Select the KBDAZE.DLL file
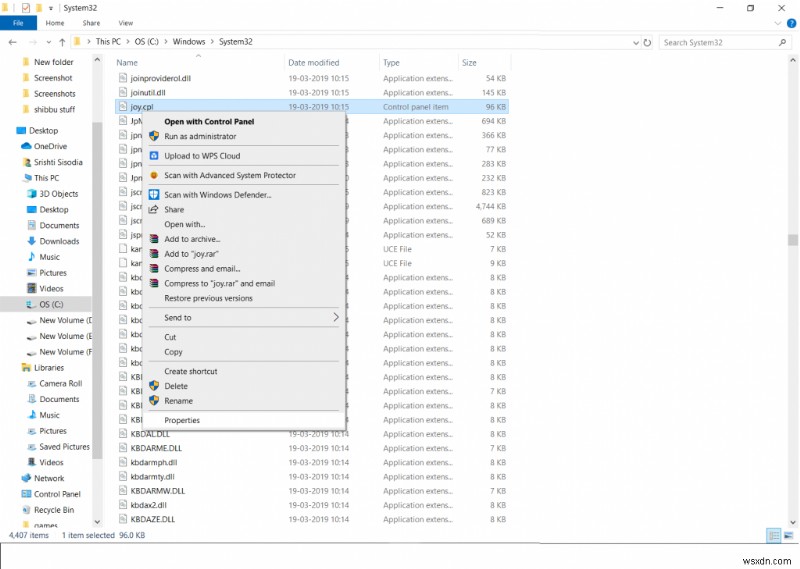Image resolution: width=800 pixels, height=569 pixels. pos(153,519)
